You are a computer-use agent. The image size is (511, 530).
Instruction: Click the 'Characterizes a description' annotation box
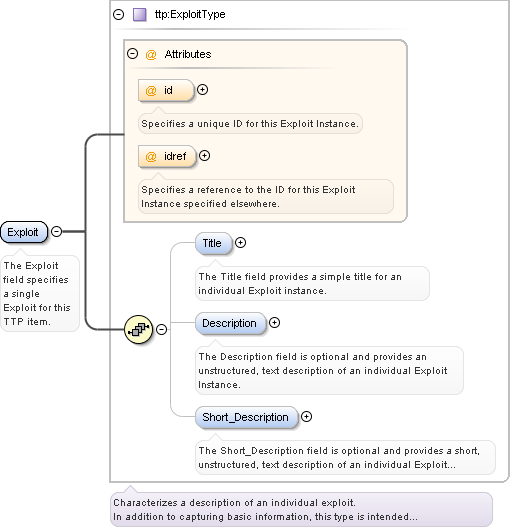[301, 509]
